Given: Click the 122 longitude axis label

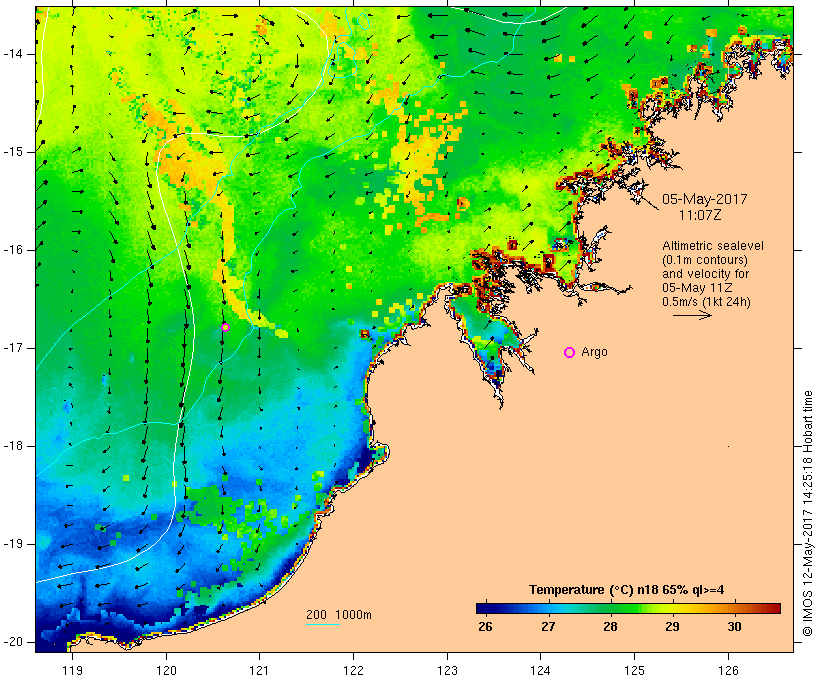Looking at the screenshot, I should 354,670.
